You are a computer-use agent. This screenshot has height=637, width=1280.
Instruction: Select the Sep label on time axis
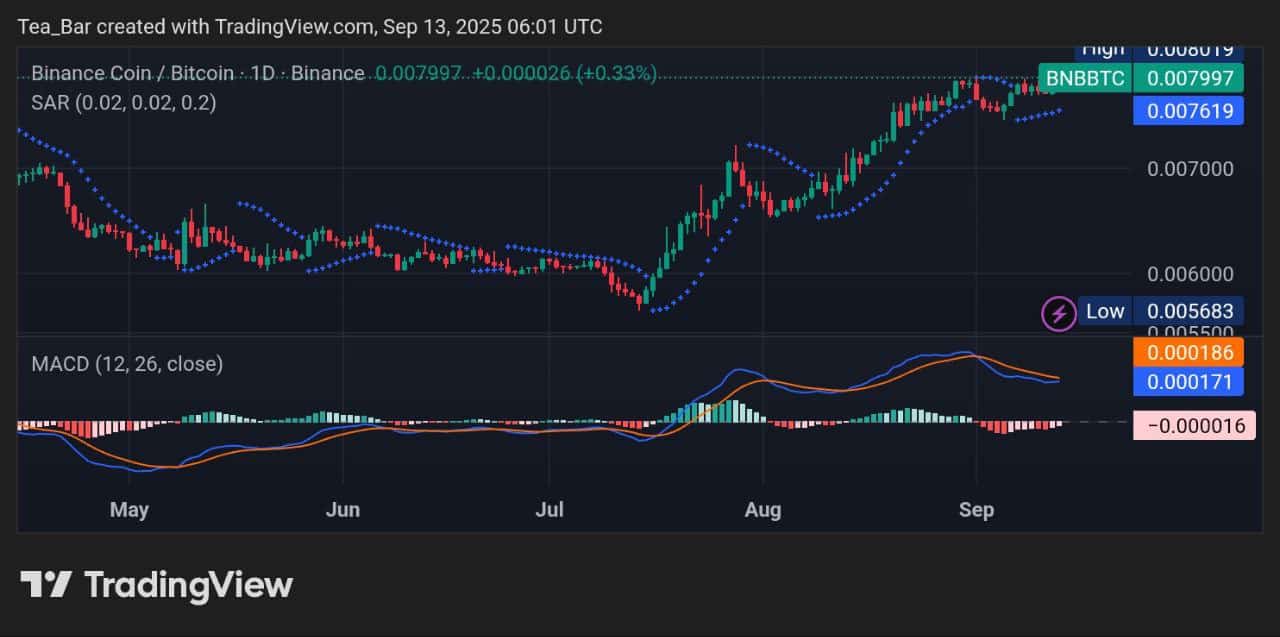[x=977, y=510]
